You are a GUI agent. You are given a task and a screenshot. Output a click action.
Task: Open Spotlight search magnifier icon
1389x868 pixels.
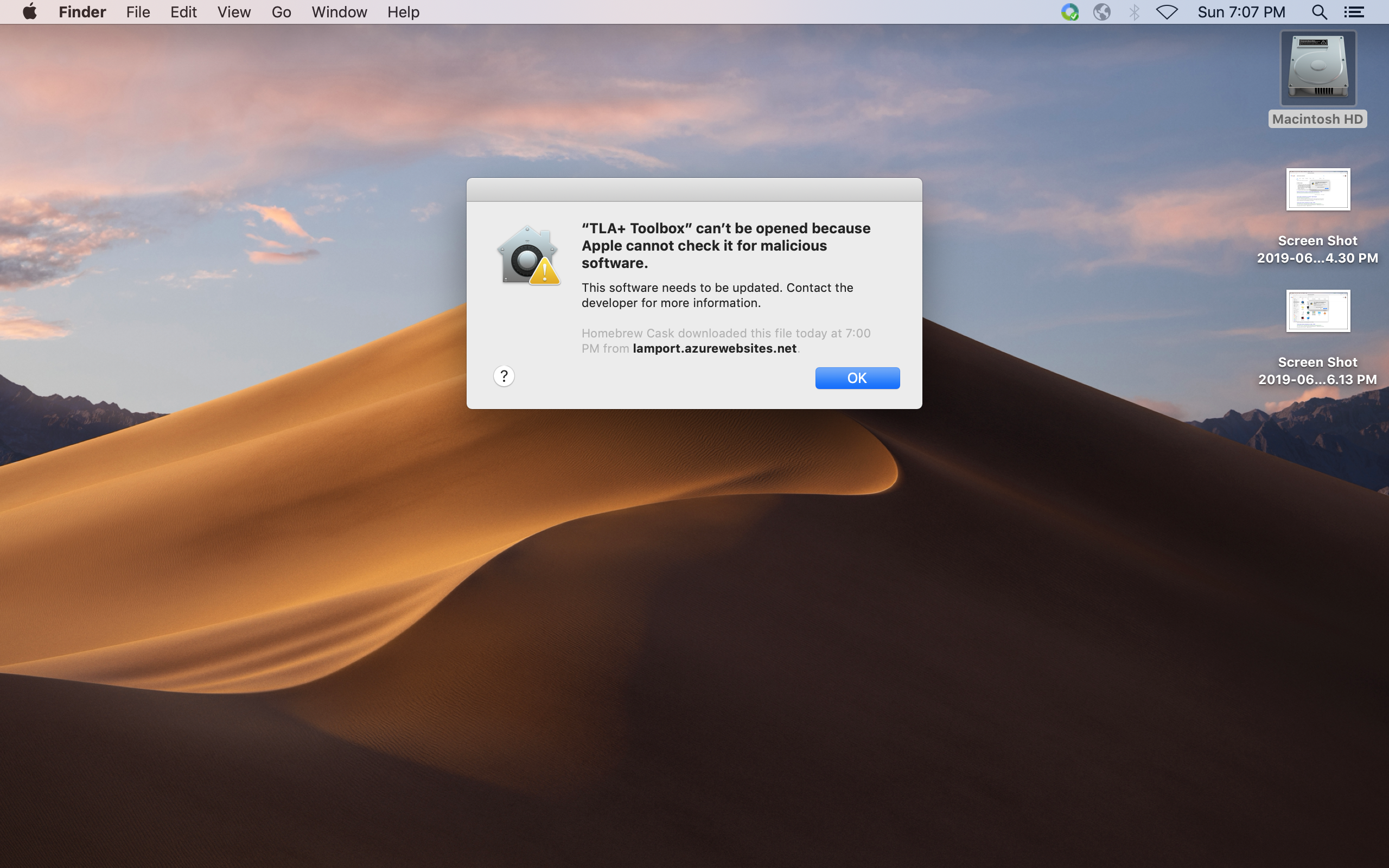coord(1320,12)
